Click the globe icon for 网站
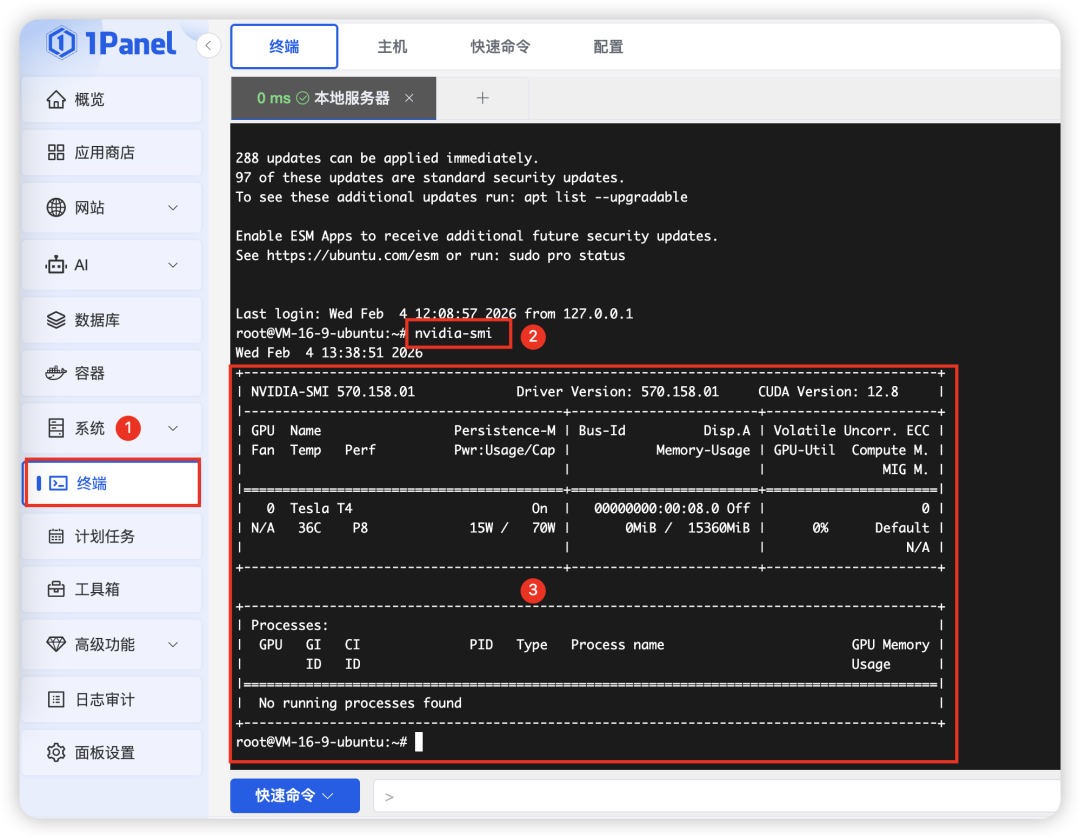 click(56, 207)
